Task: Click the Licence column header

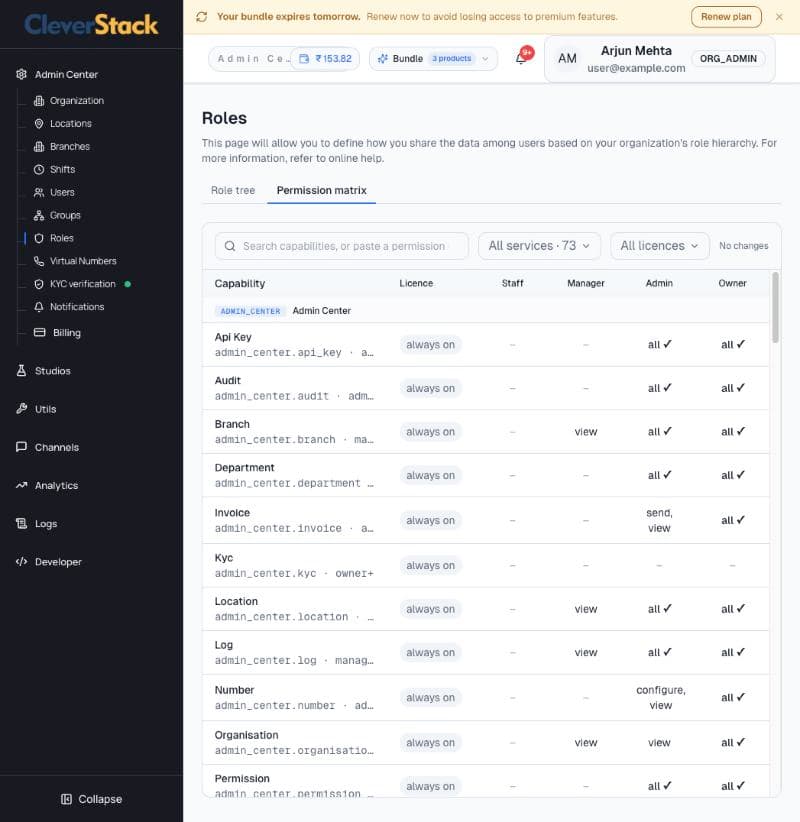Action: [x=416, y=283]
